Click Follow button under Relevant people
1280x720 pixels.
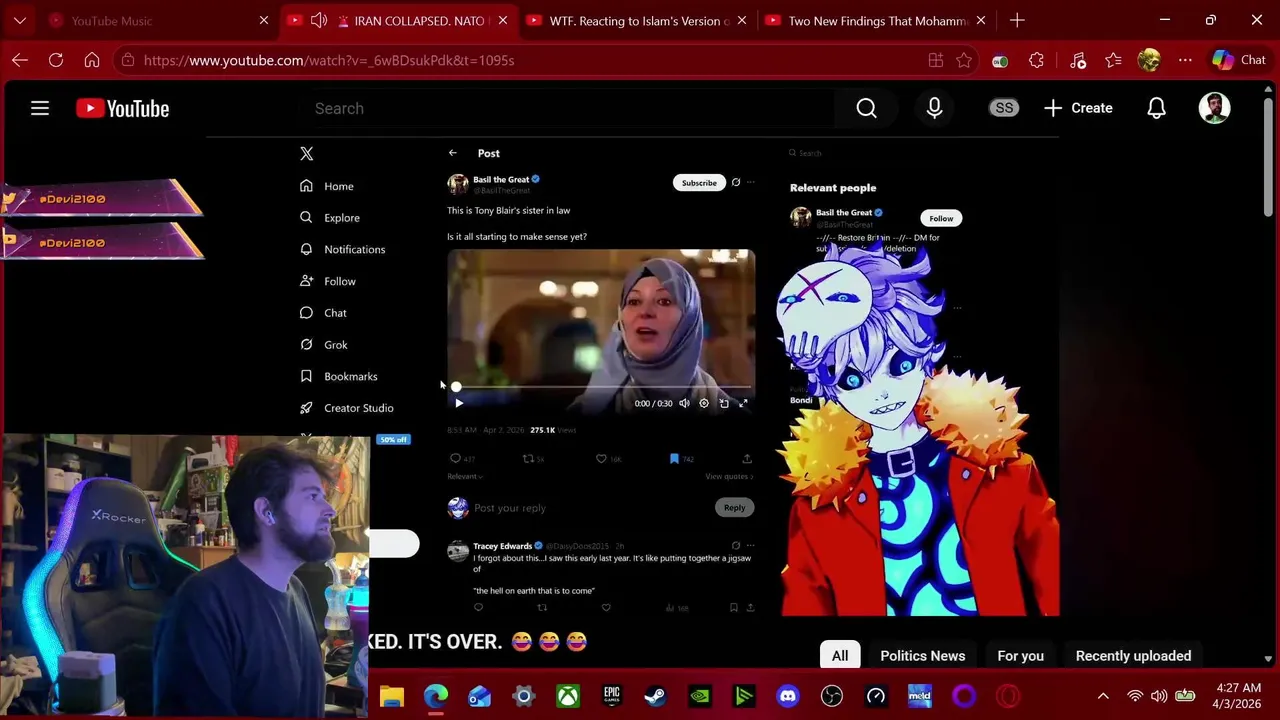point(941,218)
